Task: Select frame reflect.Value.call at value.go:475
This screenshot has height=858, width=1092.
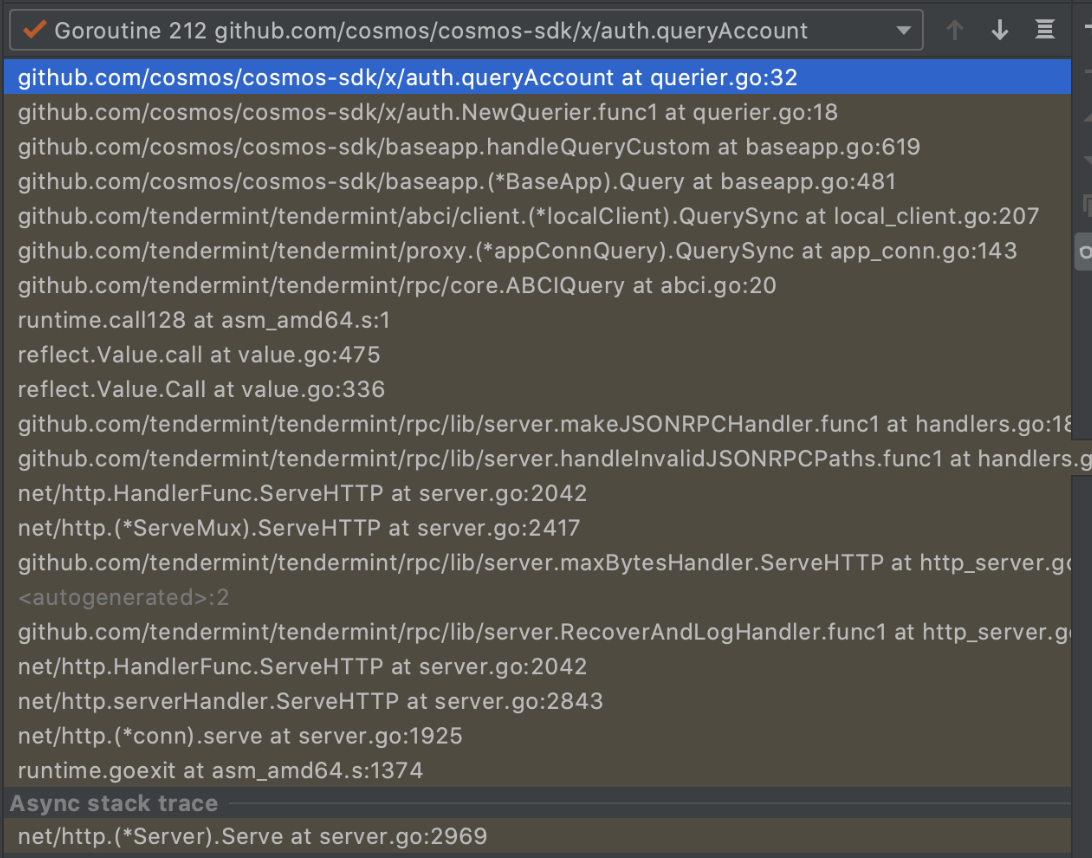Action: (537, 354)
